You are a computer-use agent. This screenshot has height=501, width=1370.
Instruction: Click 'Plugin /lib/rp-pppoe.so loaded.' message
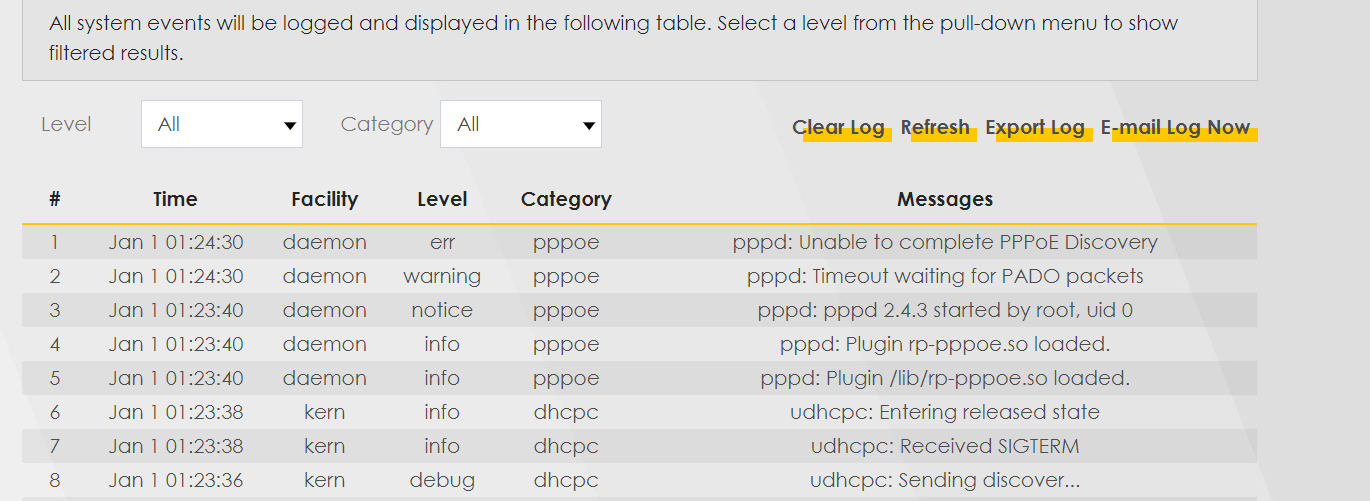(944, 378)
